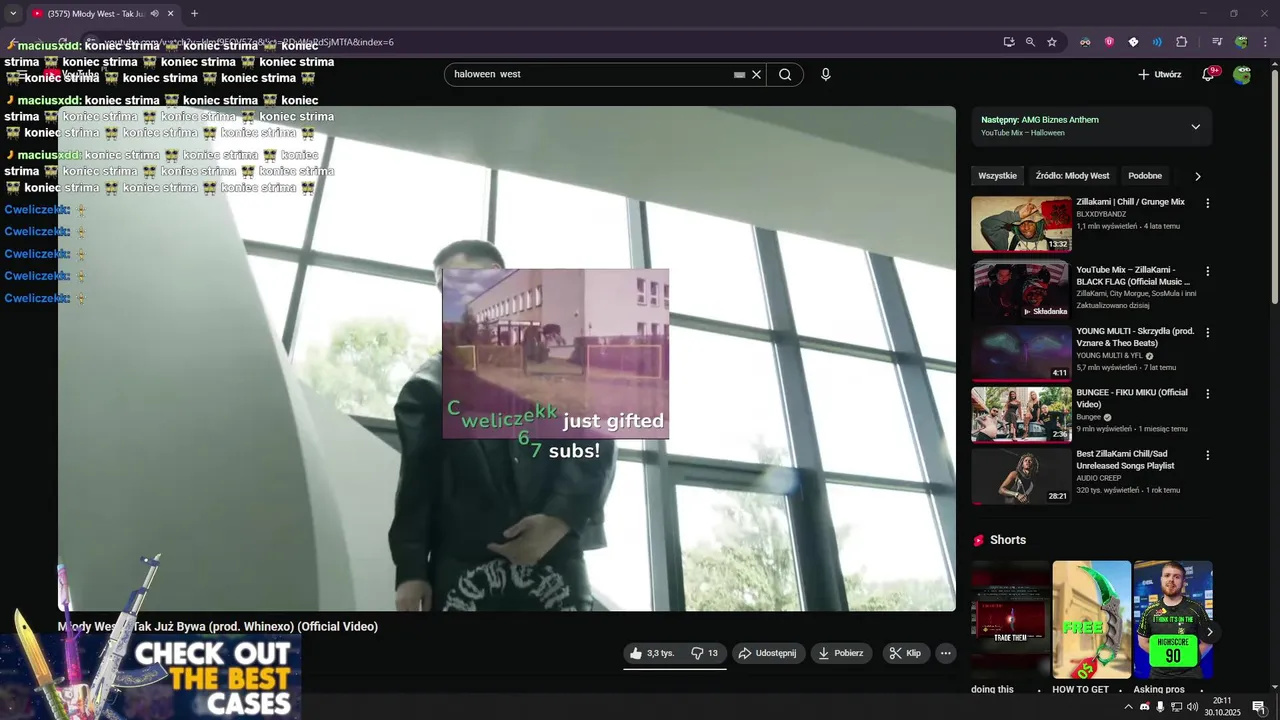
Task: Click the Utwórz create button
Action: 1160,74
